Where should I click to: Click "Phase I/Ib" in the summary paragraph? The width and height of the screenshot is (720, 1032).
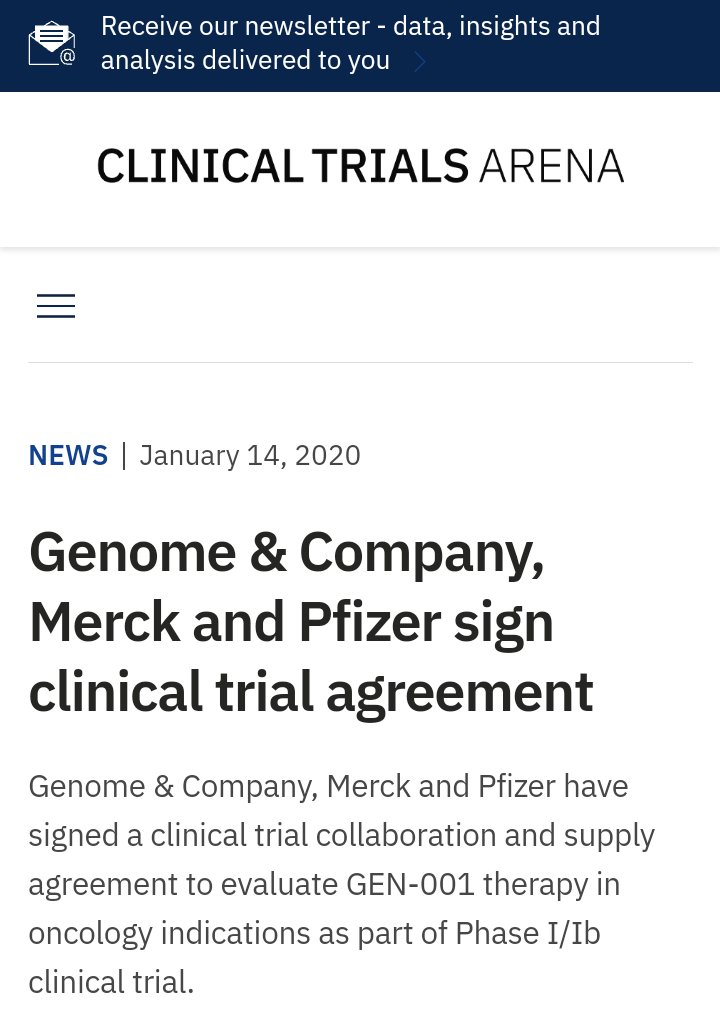(527, 933)
